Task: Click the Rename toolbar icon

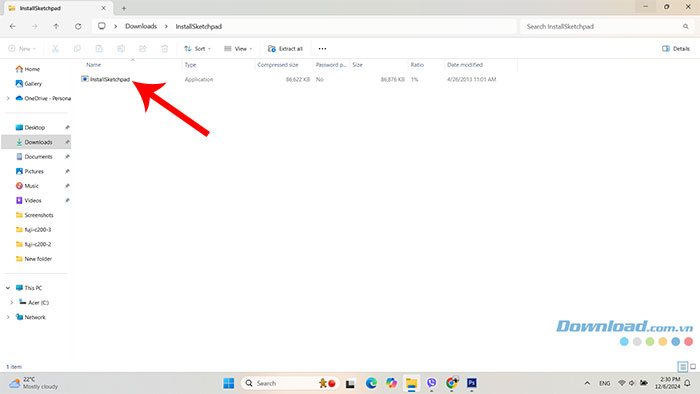Action: click(121, 49)
